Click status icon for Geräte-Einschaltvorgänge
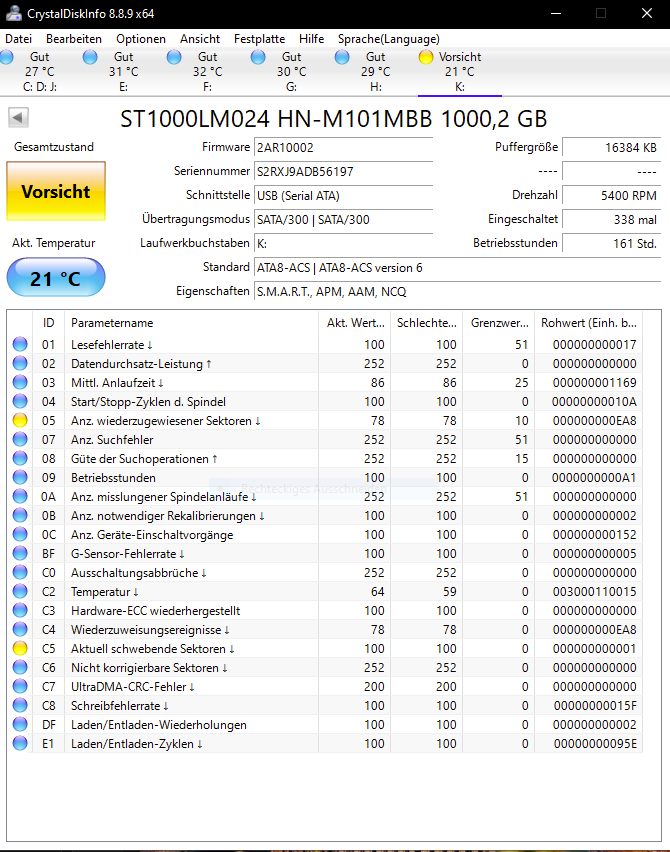 coord(20,534)
